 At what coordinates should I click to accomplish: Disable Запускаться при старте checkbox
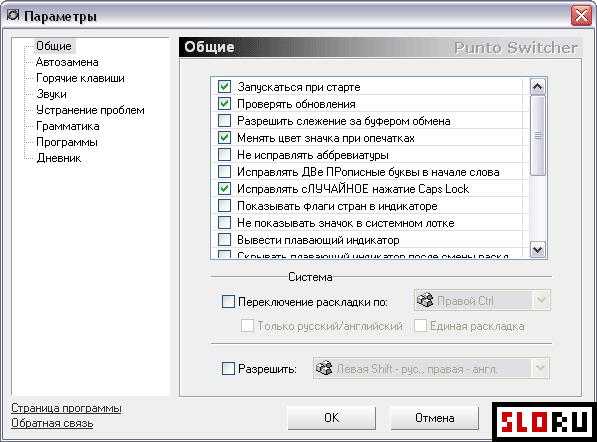click(224, 86)
